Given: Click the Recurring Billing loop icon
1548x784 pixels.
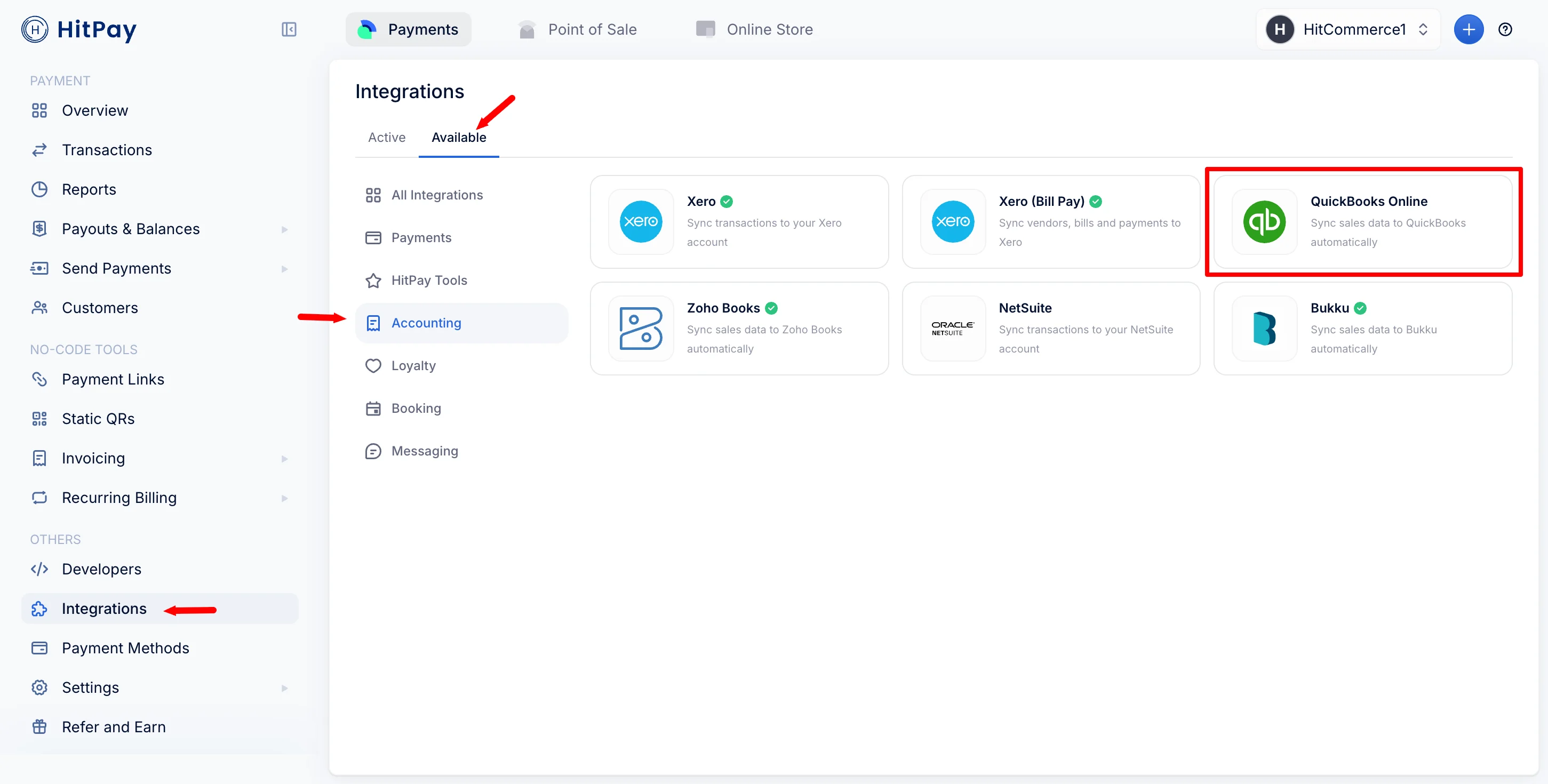Looking at the screenshot, I should pyautogui.click(x=39, y=498).
